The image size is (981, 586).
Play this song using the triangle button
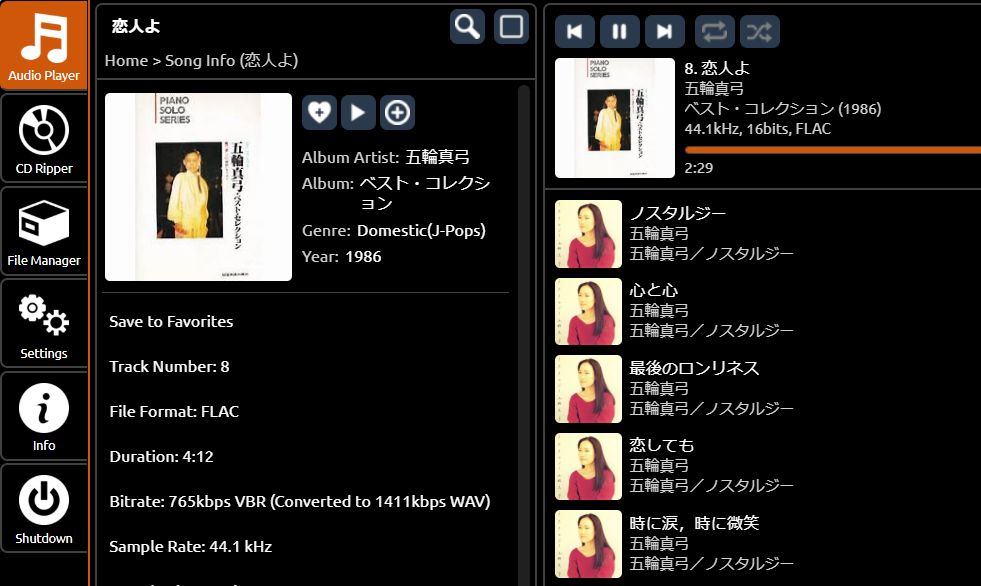coord(358,113)
